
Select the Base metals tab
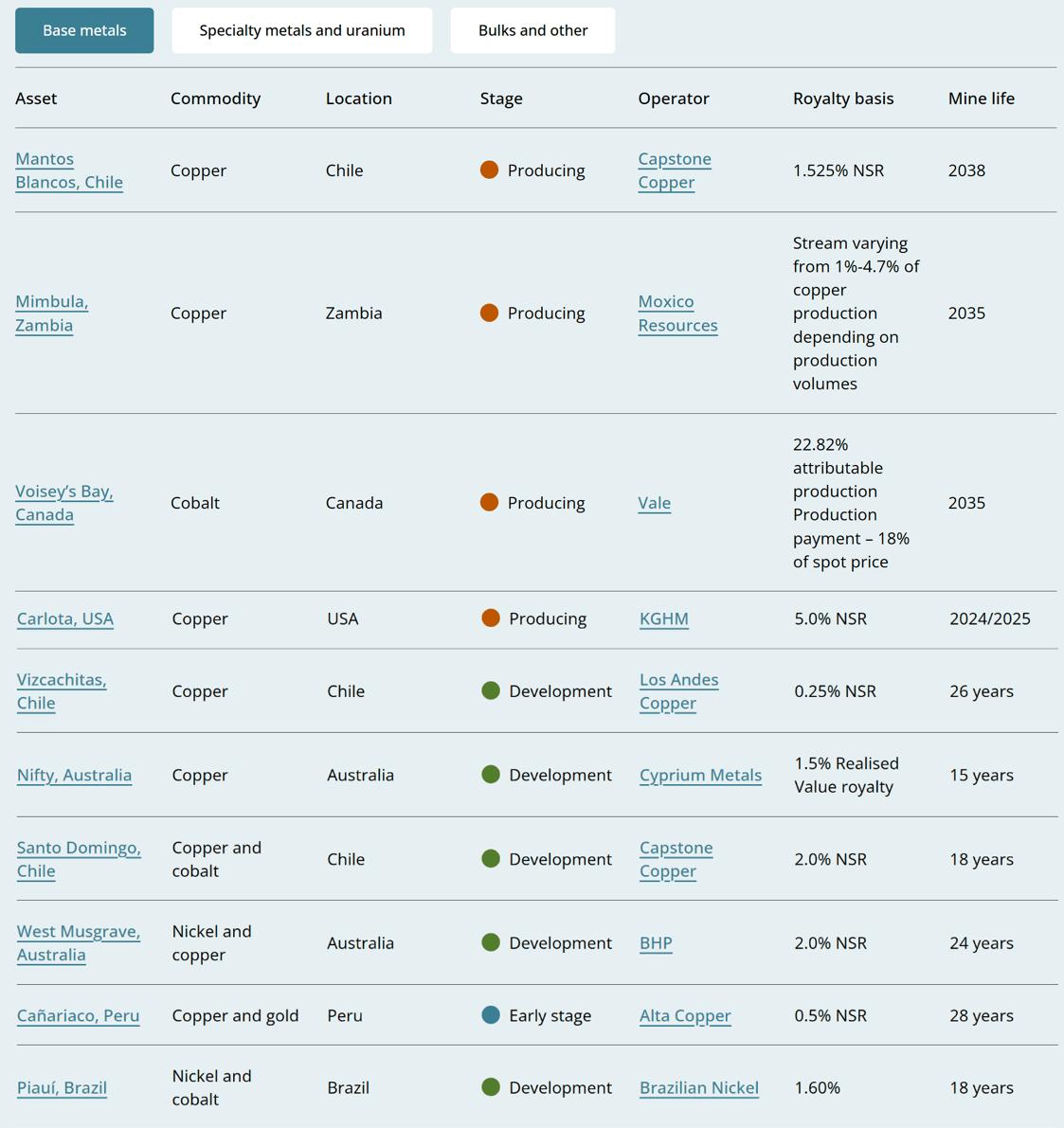point(84,30)
